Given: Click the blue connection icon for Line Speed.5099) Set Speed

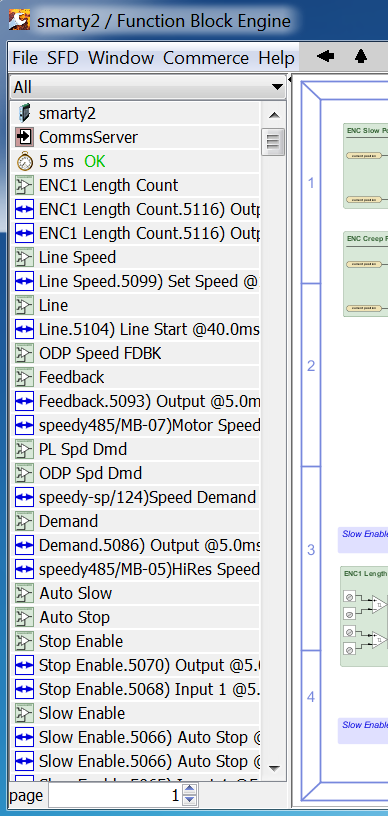Looking at the screenshot, I should (x=24, y=281).
